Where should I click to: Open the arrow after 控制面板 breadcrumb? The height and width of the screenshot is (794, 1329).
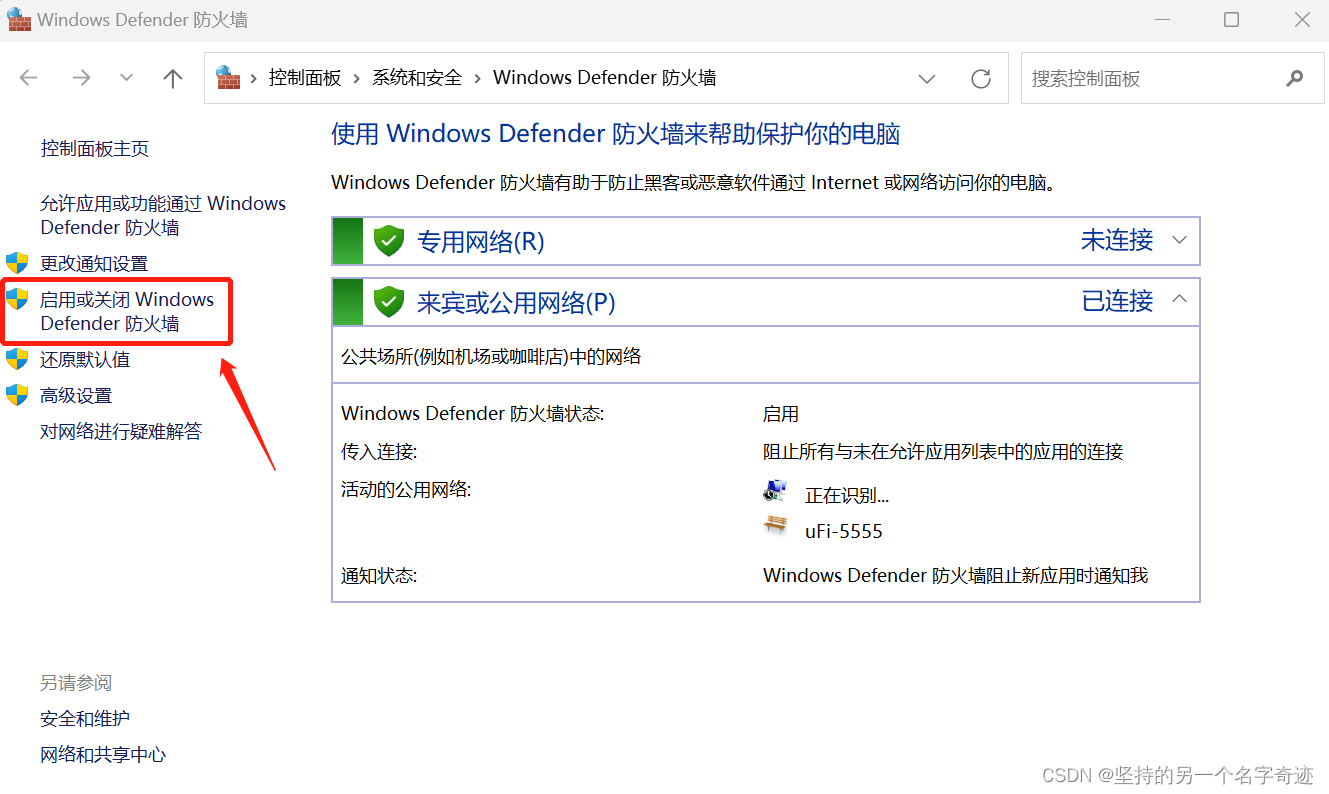coord(357,78)
